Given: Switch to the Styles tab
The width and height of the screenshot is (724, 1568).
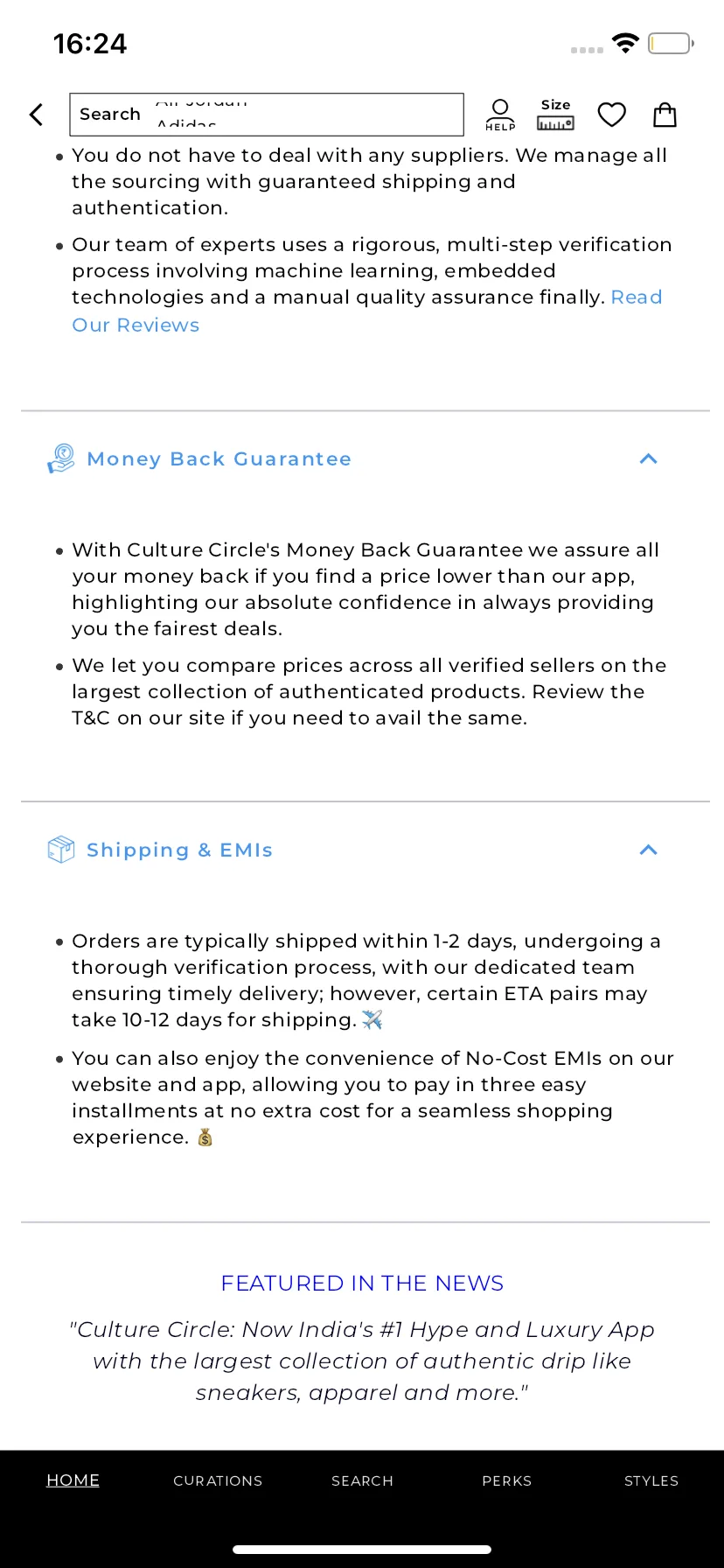Looking at the screenshot, I should tap(651, 1480).
